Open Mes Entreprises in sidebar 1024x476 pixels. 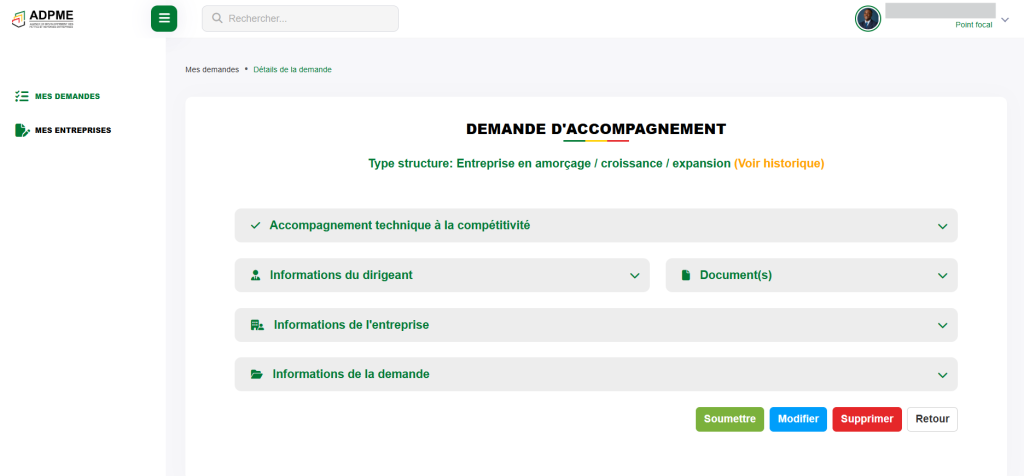click(73, 130)
